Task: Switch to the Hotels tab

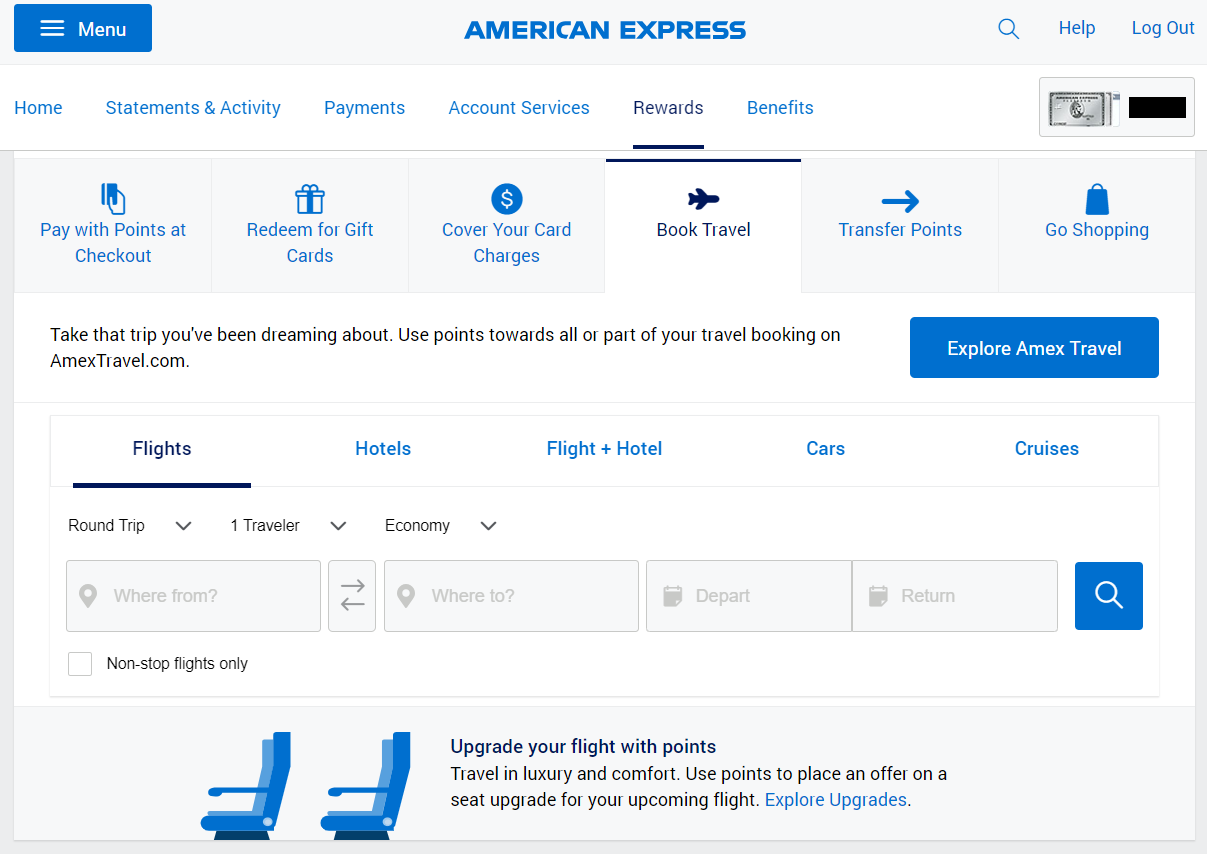Action: coord(383,449)
